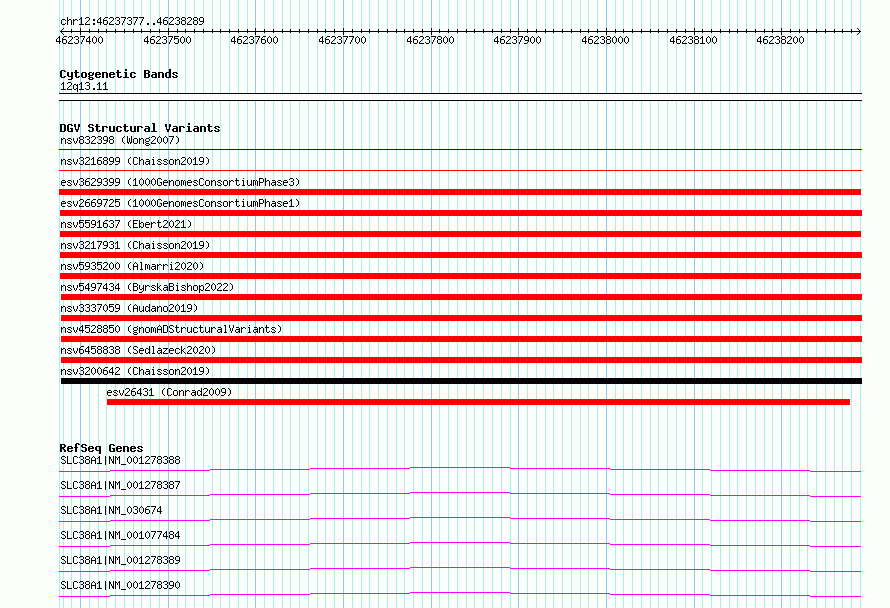Image resolution: width=890 pixels, height=608 pixels.
Task: Open variant nsv6458838 (Sedlazeck2020)
Action: point(138,350)
